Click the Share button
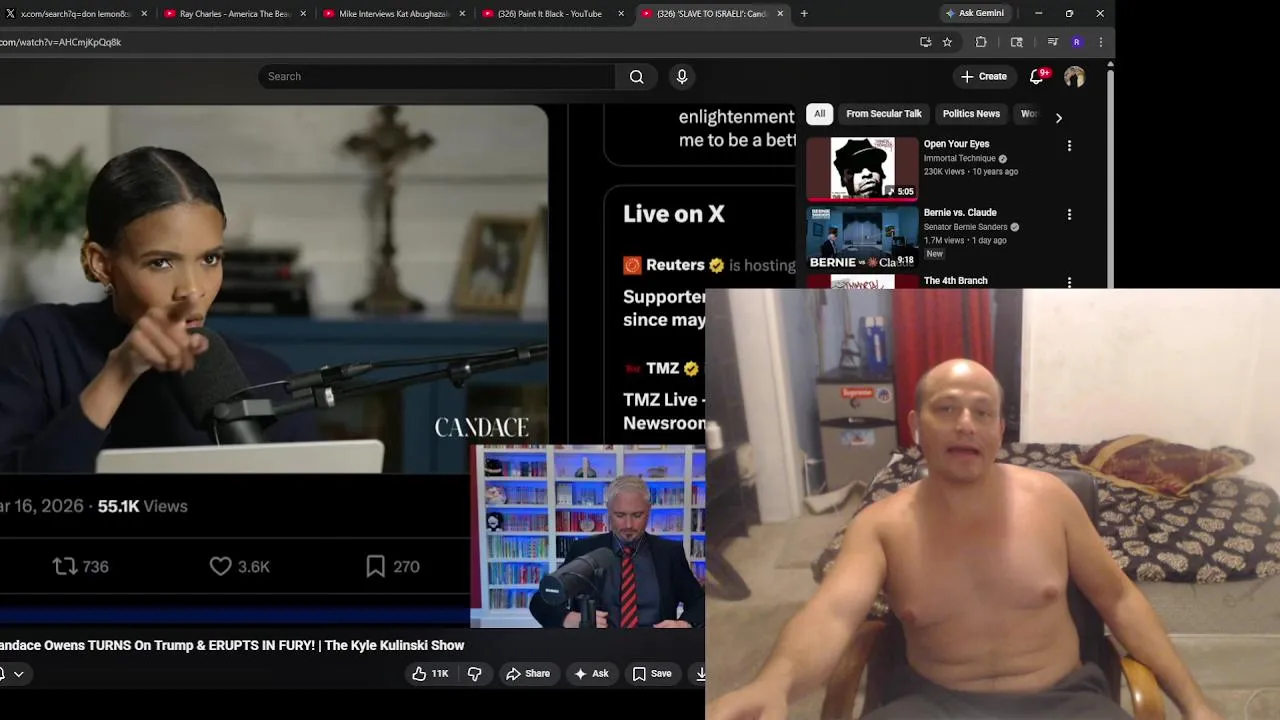The width and height of the screenshot is (1280, 720). (527, 674)
